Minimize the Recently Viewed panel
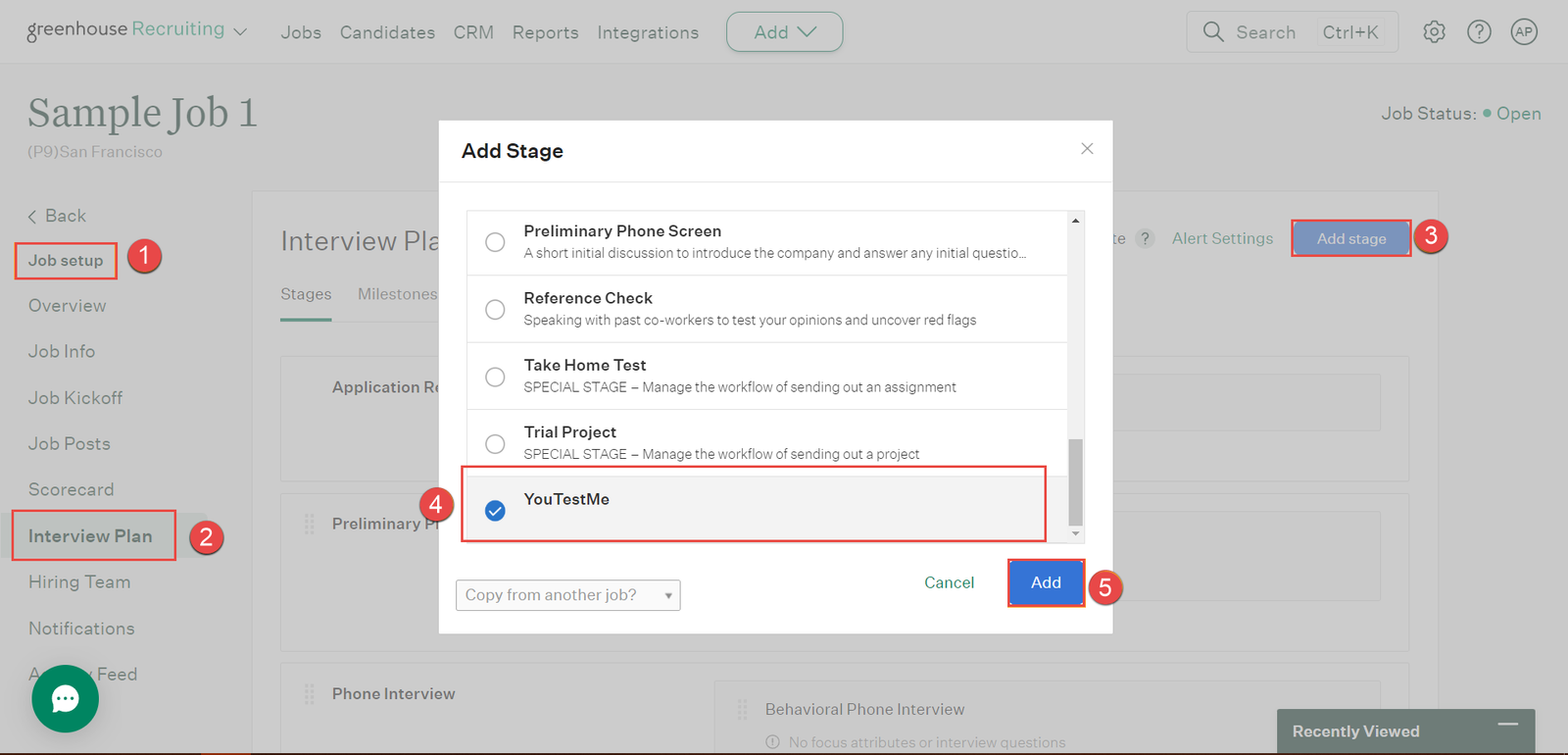Image resolution: width=1568 pixels, height=755 pixels. point(1508,725)
